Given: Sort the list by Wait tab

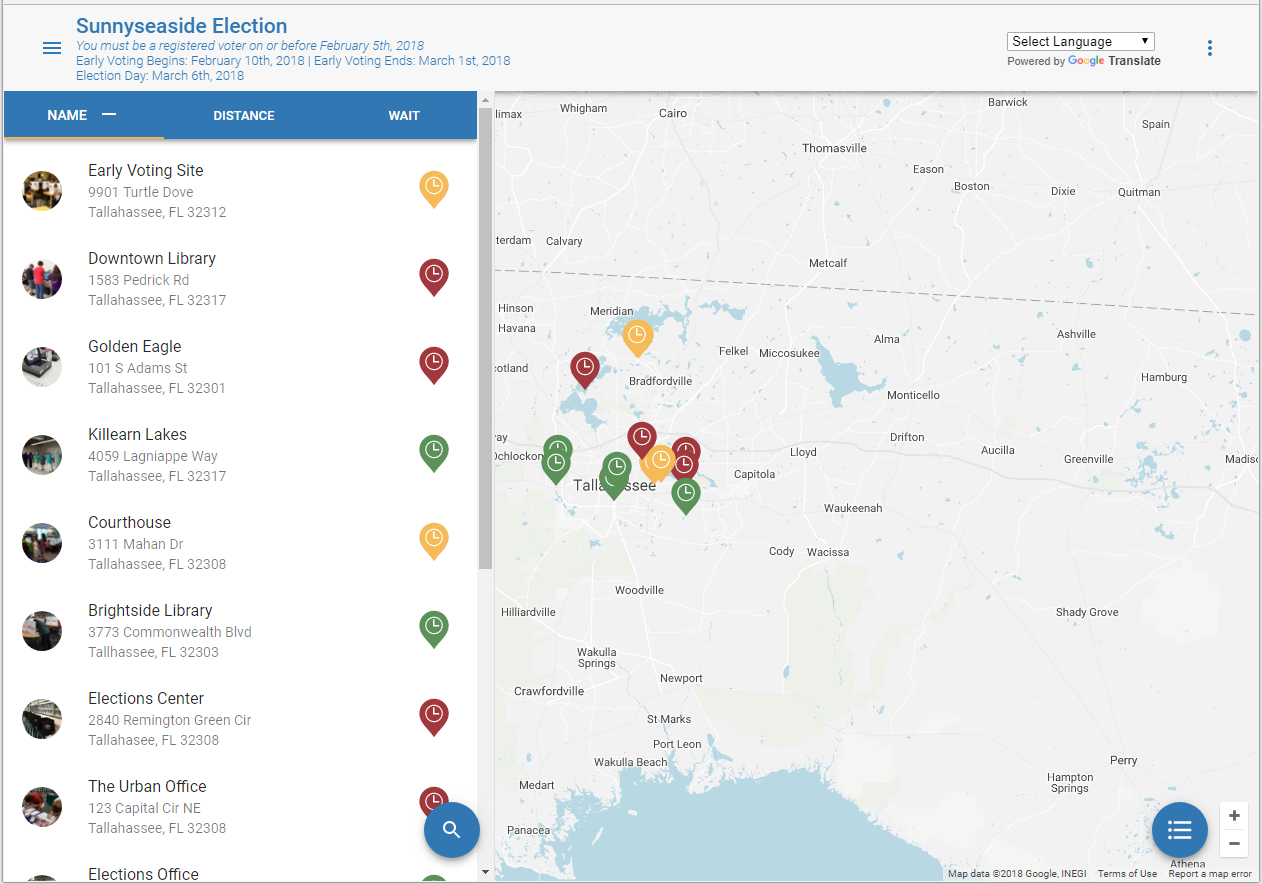Looking at the screenshot, I should click(404, 115).
